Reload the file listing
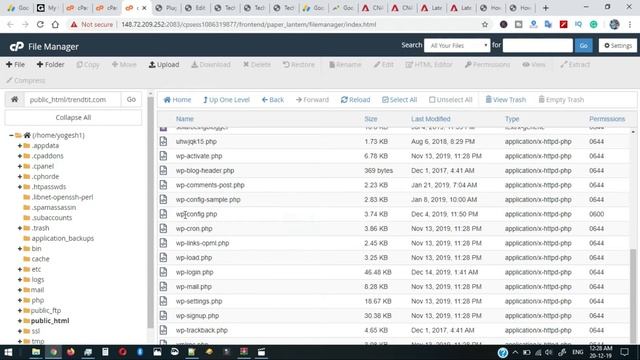This screenshot has width=640, height=360. click(356, 100)
